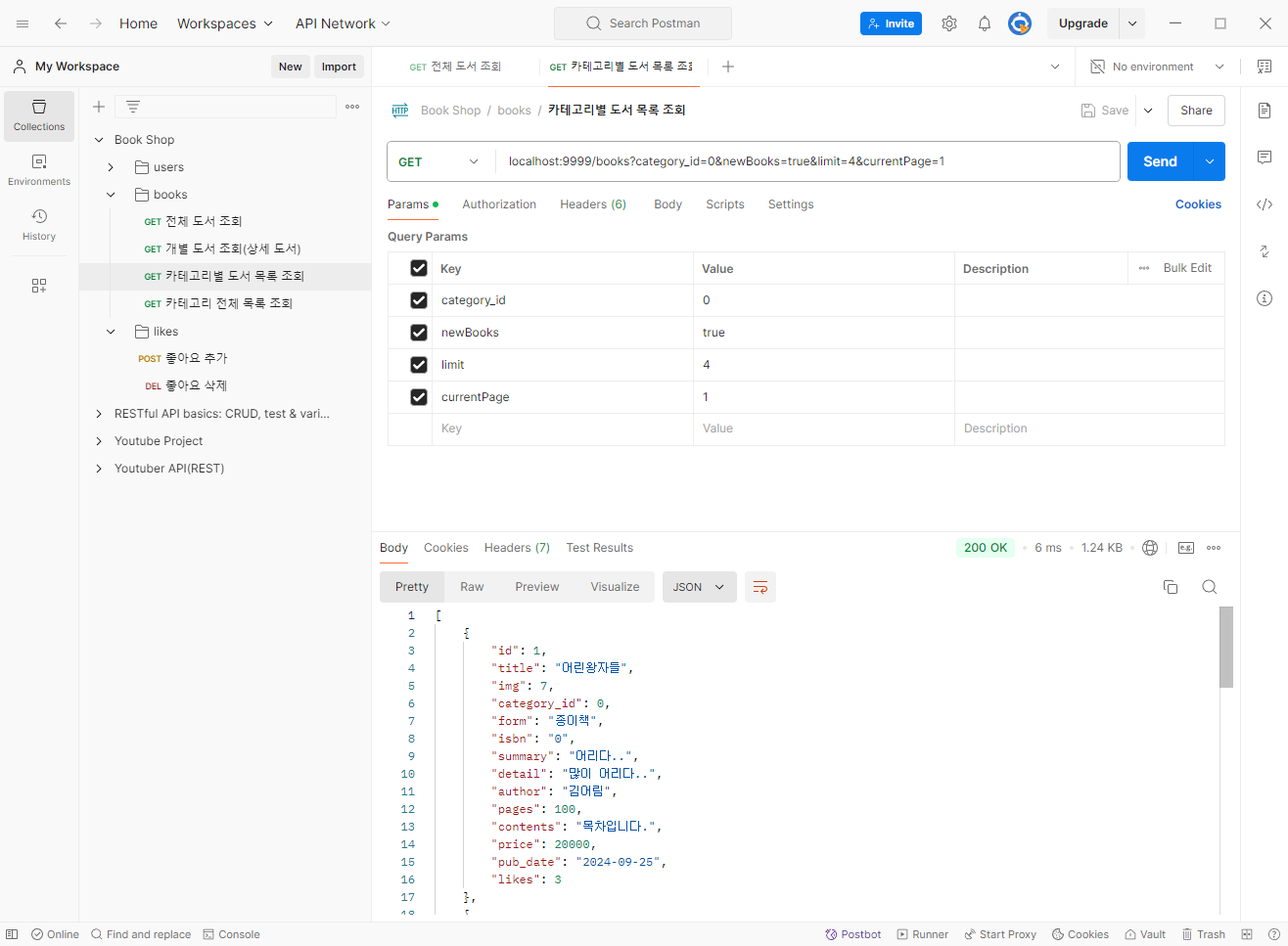This screenshot has width=1288, height=946.
Task: Uncheck the newBooks parameter
Action: (419, 333)
